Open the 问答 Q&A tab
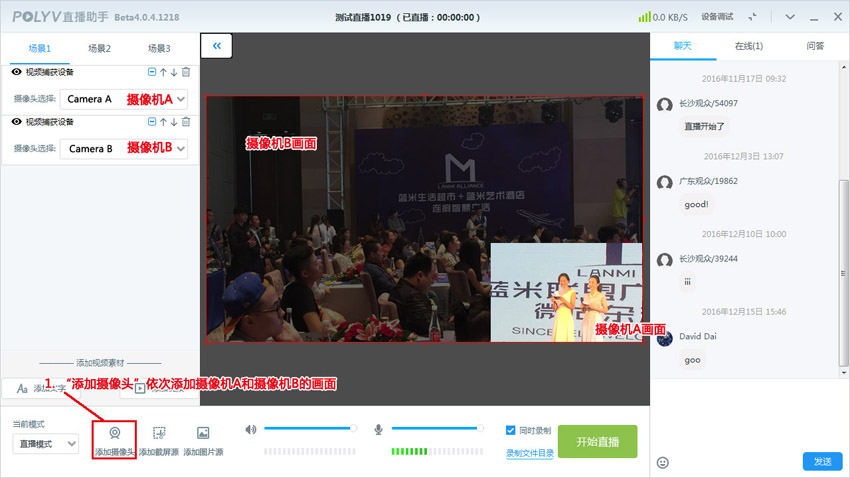850x478 pixels. pyautogui.click(x=815, y=46)
